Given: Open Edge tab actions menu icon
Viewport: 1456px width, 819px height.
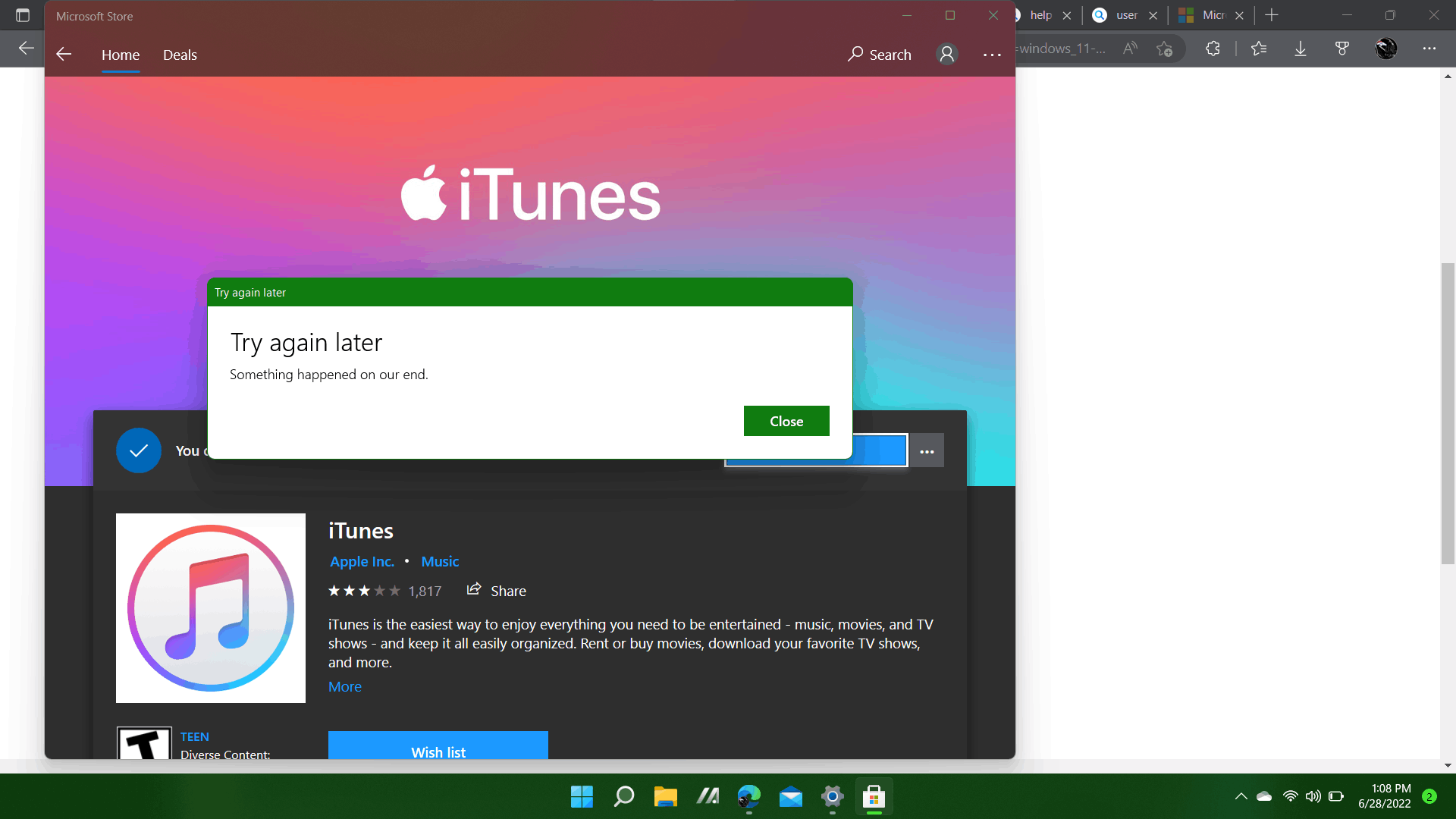Looking at the screenshot, I should (23, 15).
